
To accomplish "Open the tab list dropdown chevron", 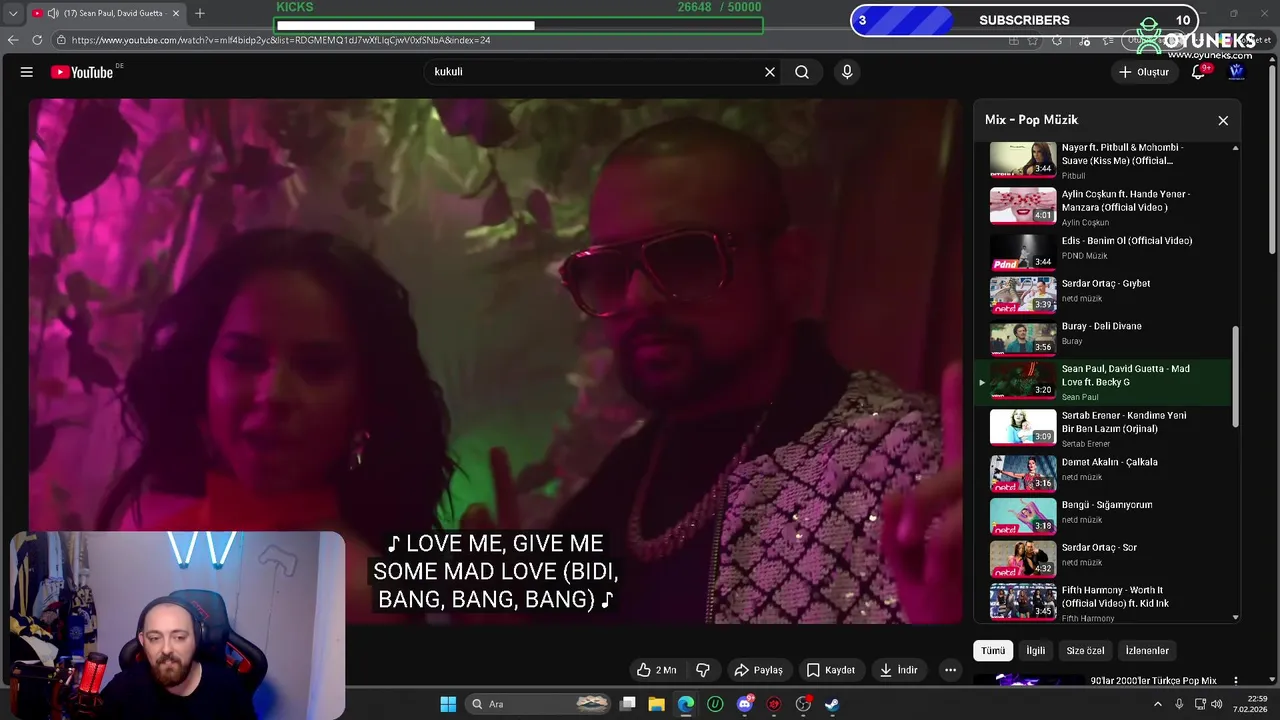I will point(12,13).
